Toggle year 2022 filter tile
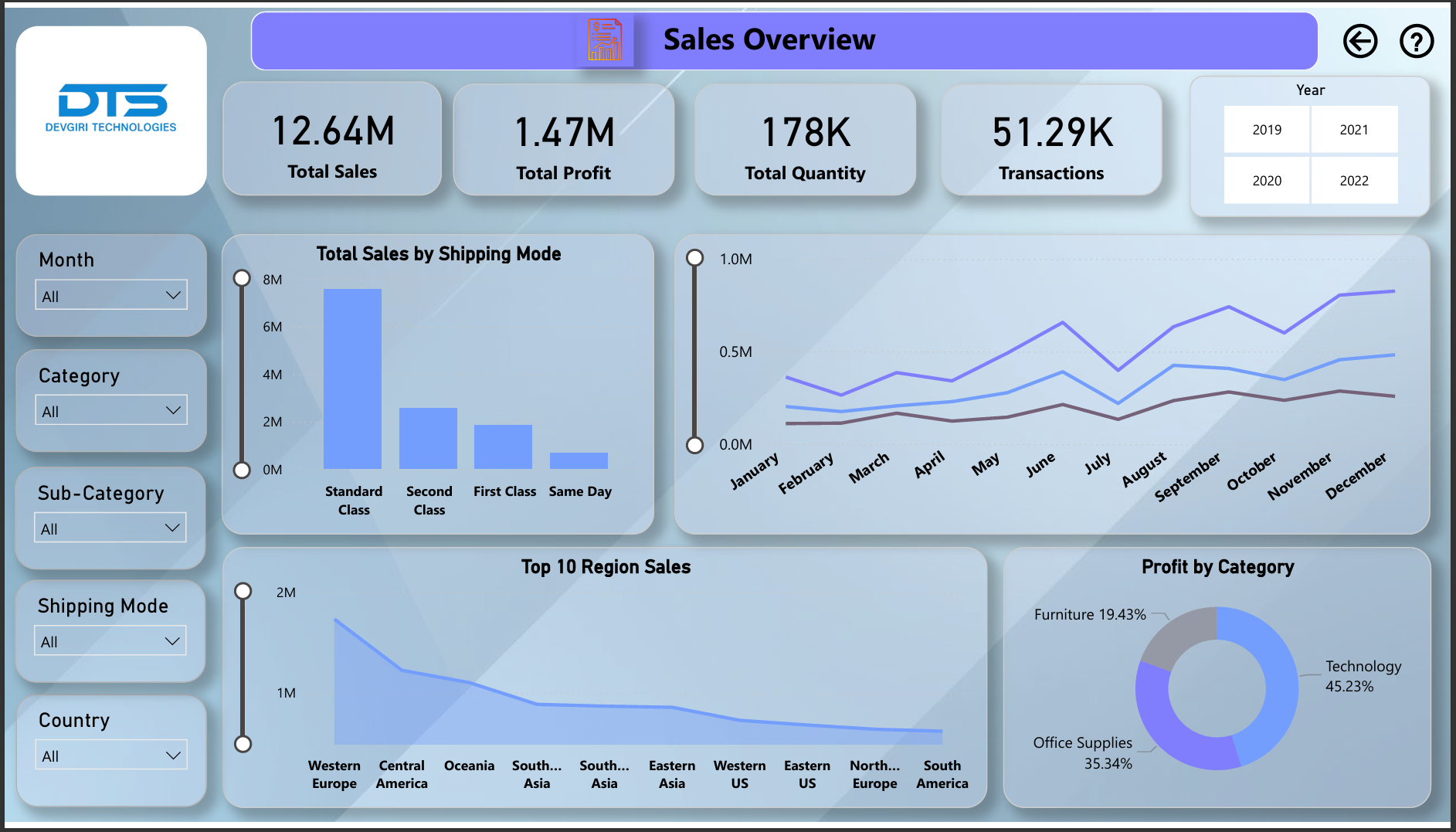Viewport: 1456px width, 832px height. pos(1353,181)
